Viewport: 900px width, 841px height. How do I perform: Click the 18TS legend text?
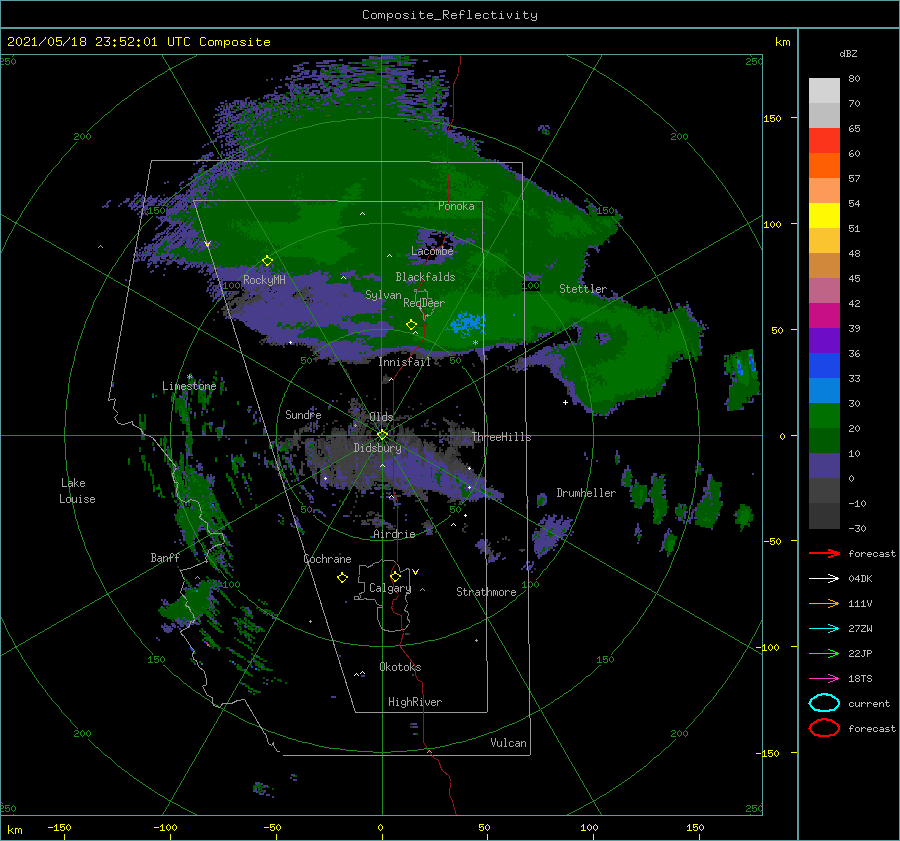click(x=860, y=679)
